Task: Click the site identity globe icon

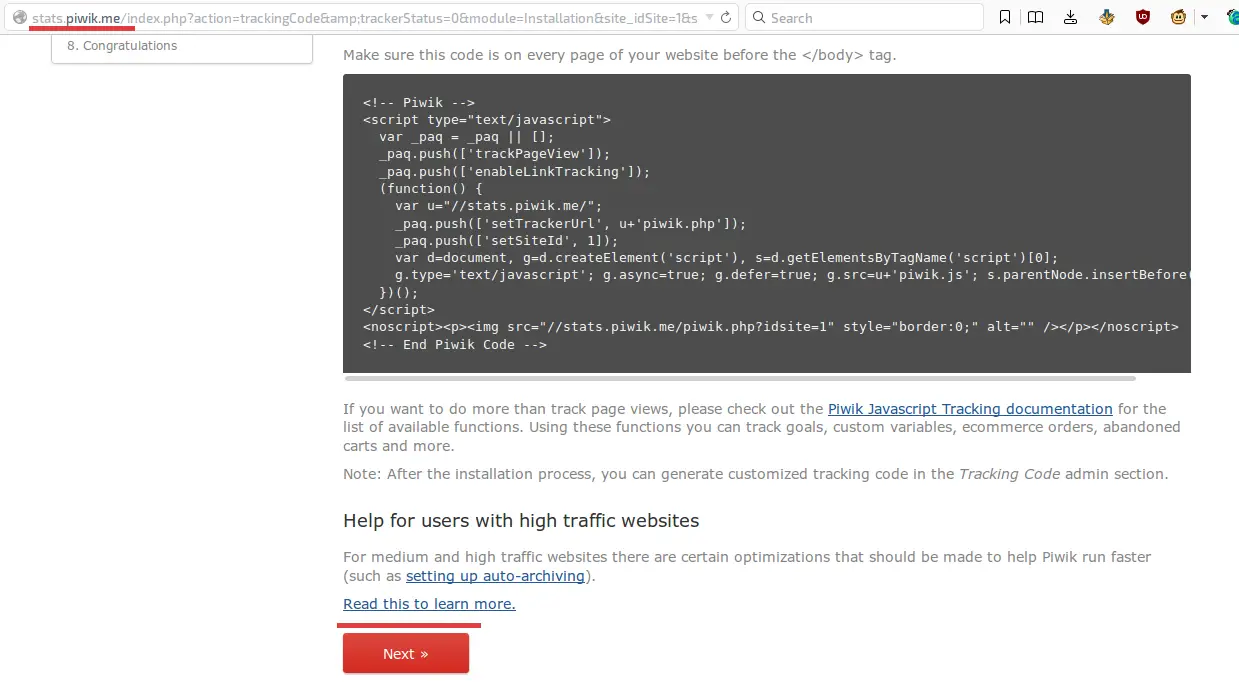Action: 18,17
